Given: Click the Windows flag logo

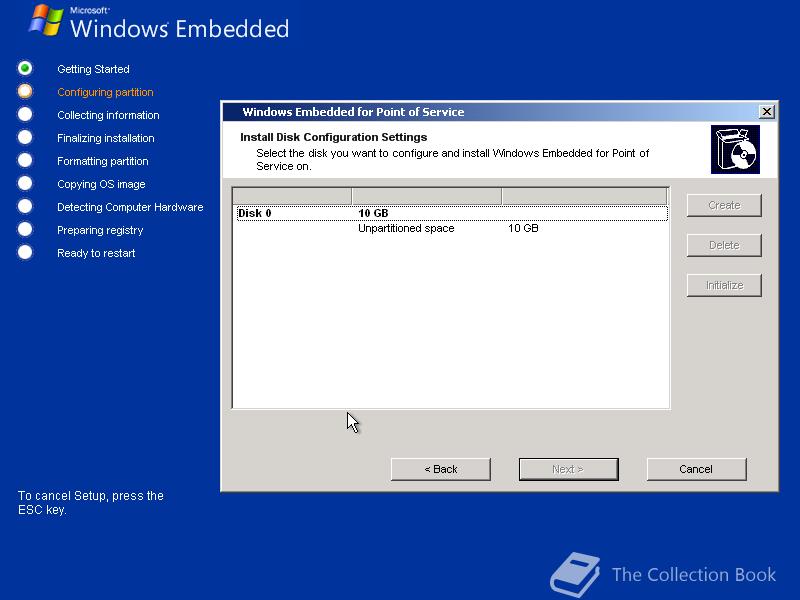Looking at the screenshot, I should [46, 20].
